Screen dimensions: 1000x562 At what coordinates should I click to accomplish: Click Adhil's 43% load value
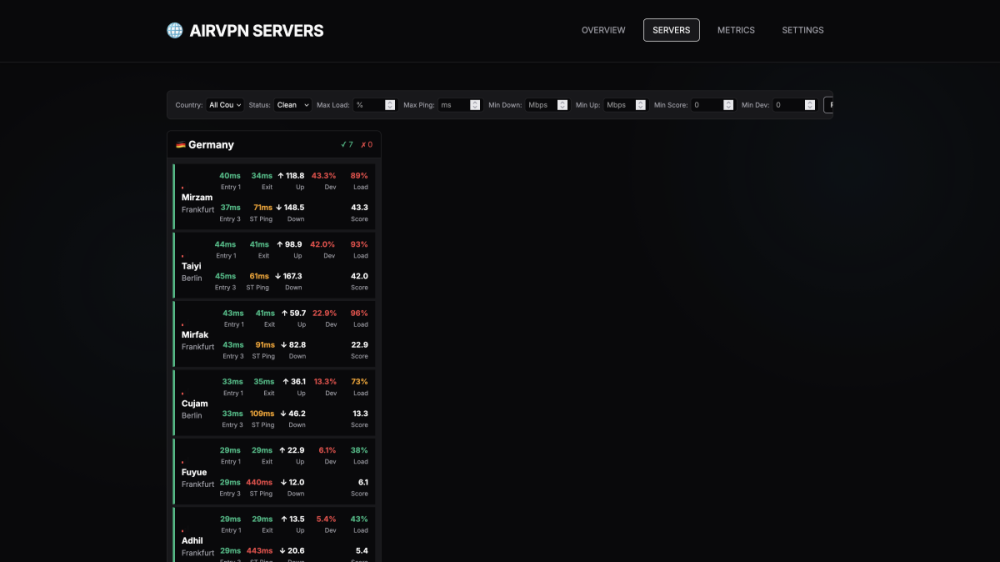tap(359, 519)
